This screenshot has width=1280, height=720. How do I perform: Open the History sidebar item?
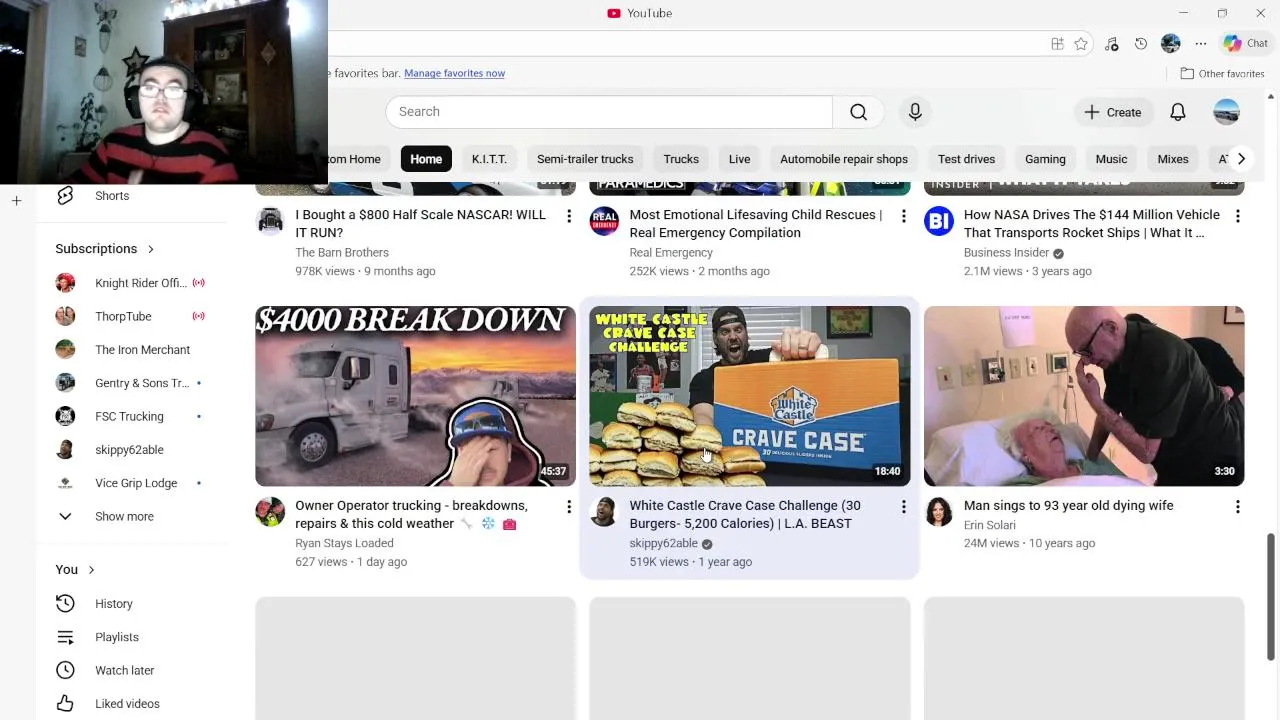pyautogui.click(x=132, y=604)
